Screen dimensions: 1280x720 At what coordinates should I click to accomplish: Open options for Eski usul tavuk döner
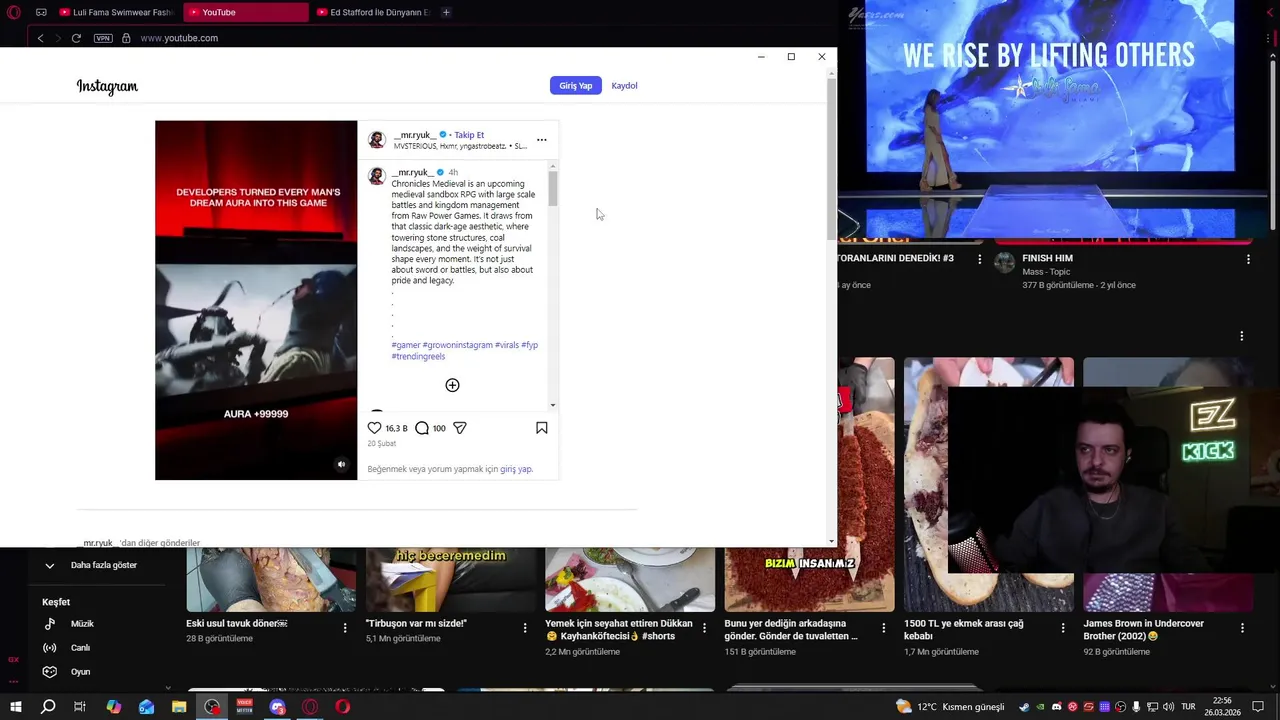345,628
